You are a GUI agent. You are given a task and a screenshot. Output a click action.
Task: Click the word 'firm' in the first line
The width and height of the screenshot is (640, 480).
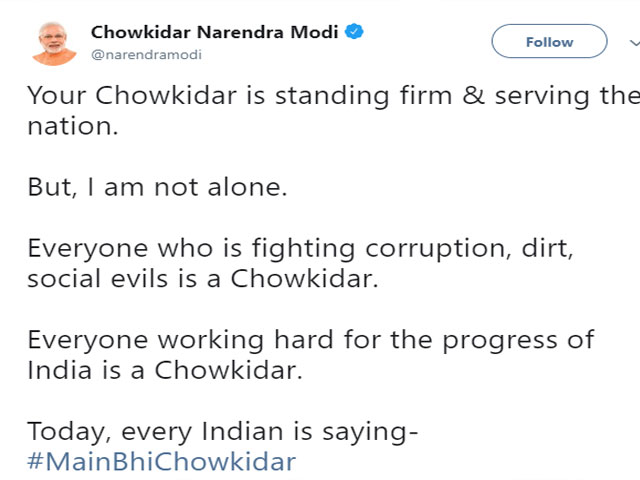[x=426, y=96]
